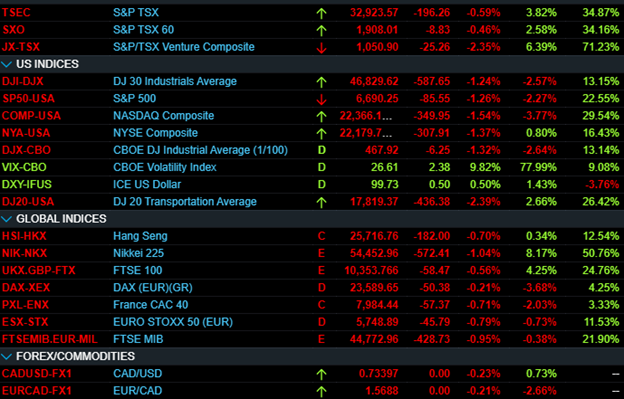624x399 pixels.
Task: Click the D indicator for DXY-IFUS
Action: click(322, 185)
